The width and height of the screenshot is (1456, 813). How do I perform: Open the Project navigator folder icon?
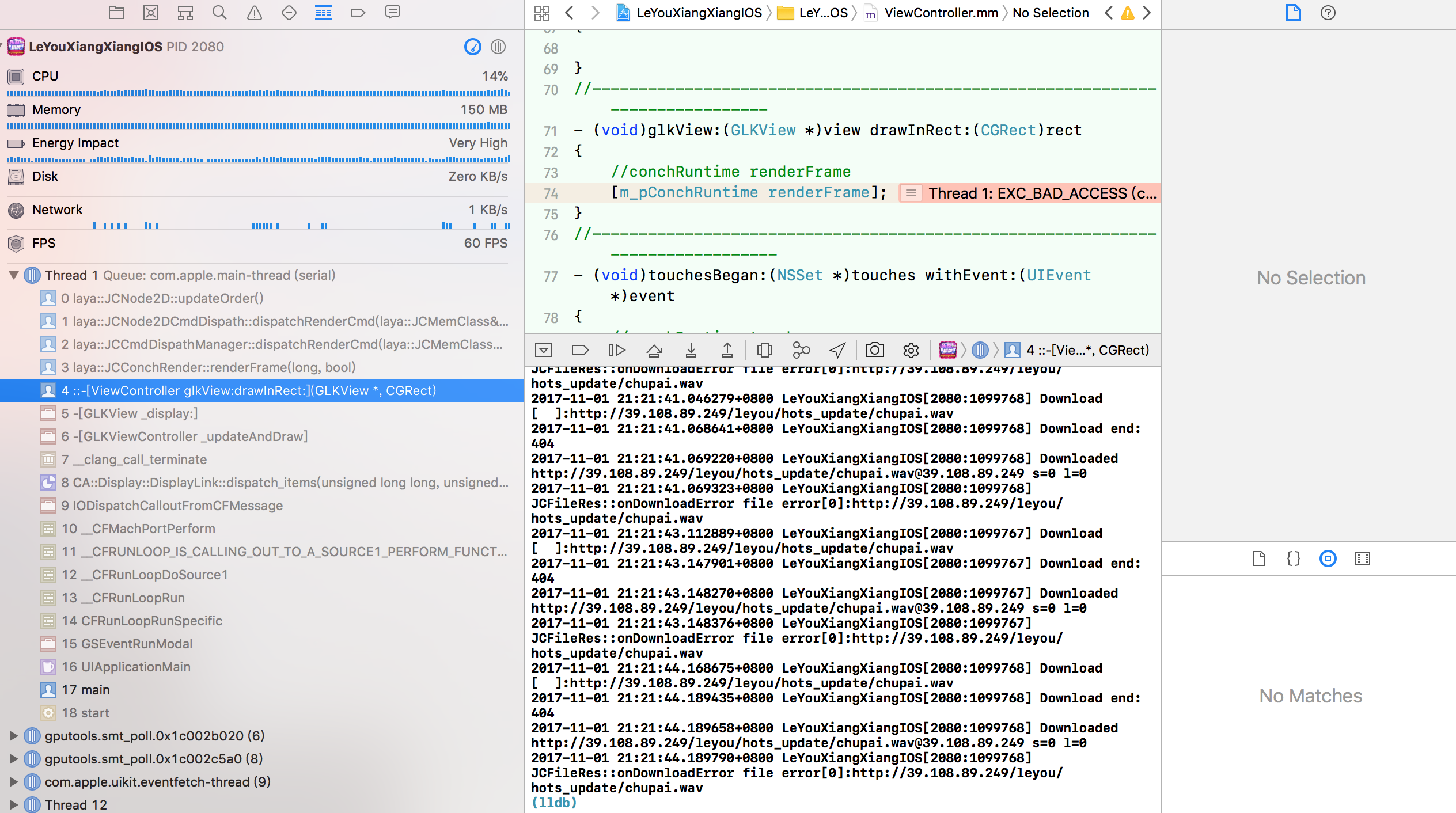116,12
